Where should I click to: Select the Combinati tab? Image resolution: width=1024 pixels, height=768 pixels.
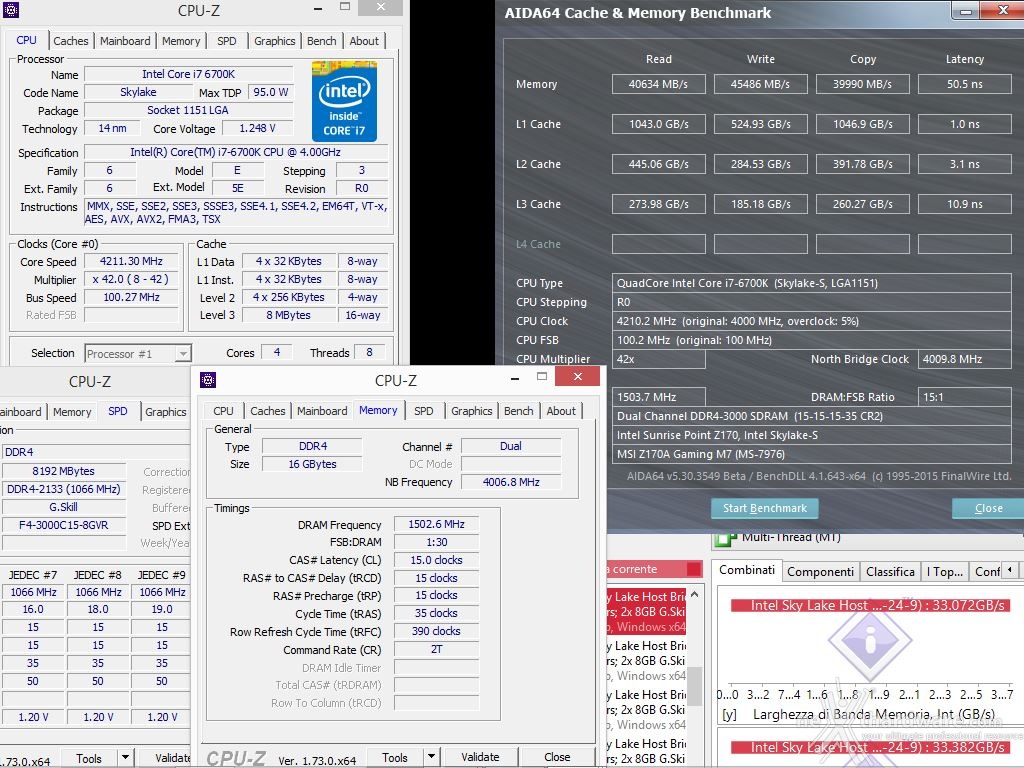[x=746, y=570]
